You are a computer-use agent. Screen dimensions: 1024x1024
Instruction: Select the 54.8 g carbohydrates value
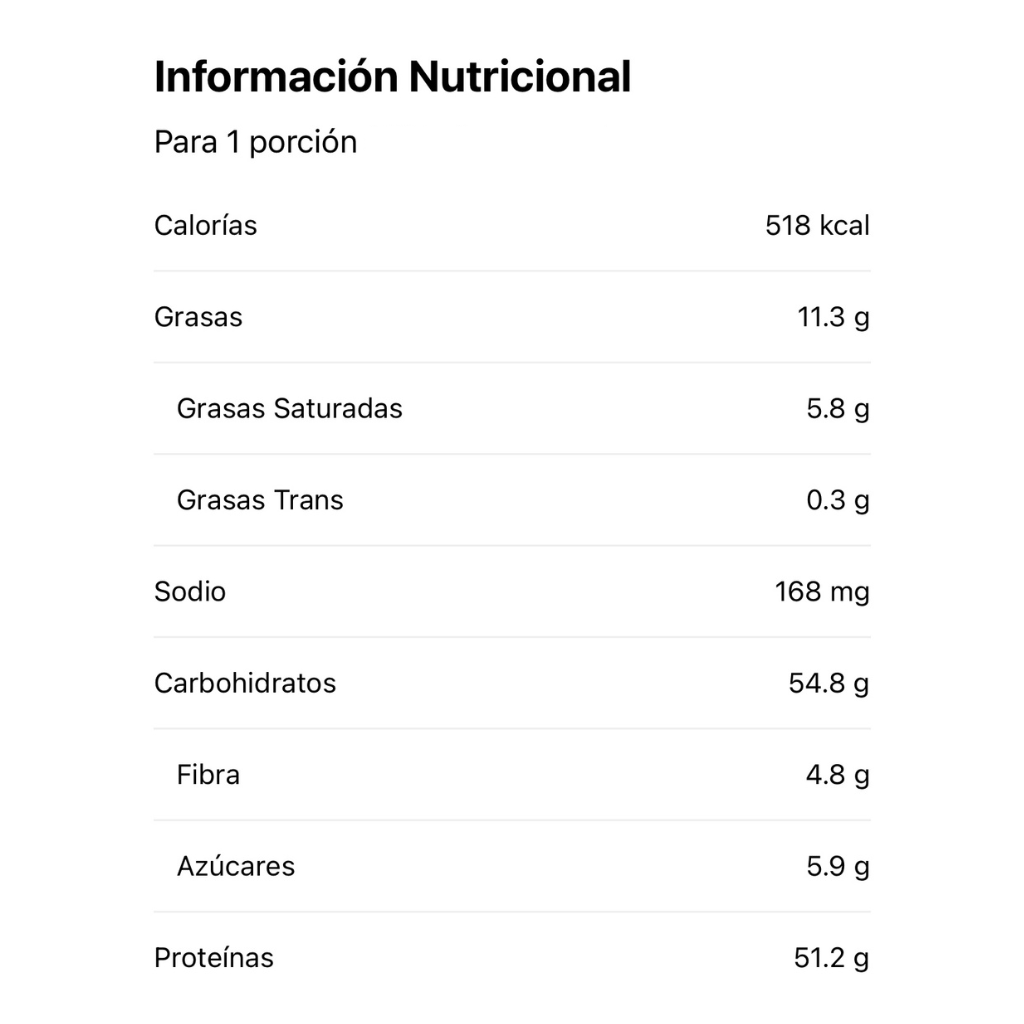pos(829,683)
